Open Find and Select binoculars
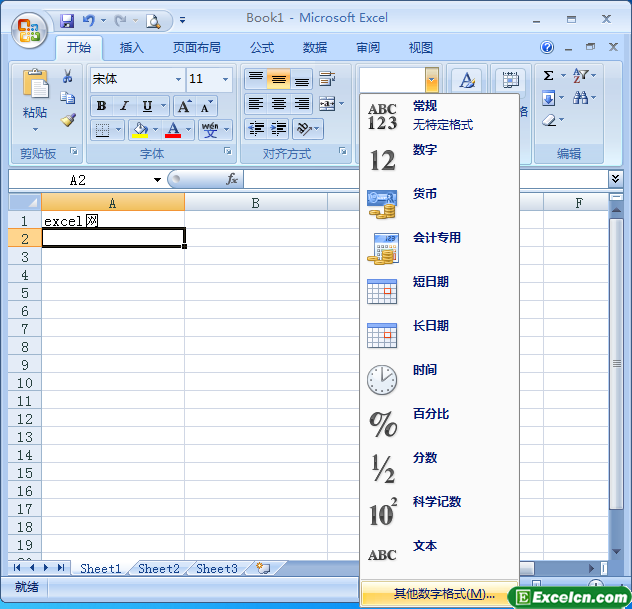Viewport: 632px width, 609px height. (x=581, y=98)
